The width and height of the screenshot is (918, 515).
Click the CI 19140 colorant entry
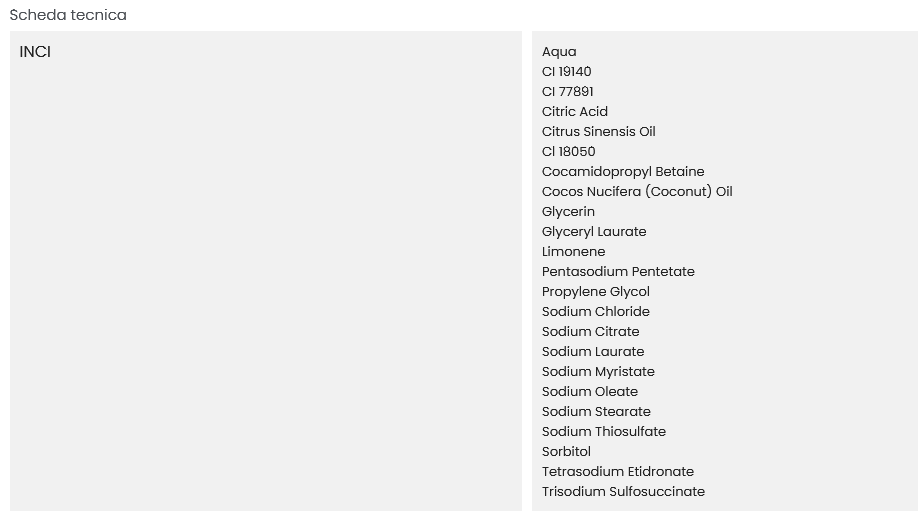(566, 72)
